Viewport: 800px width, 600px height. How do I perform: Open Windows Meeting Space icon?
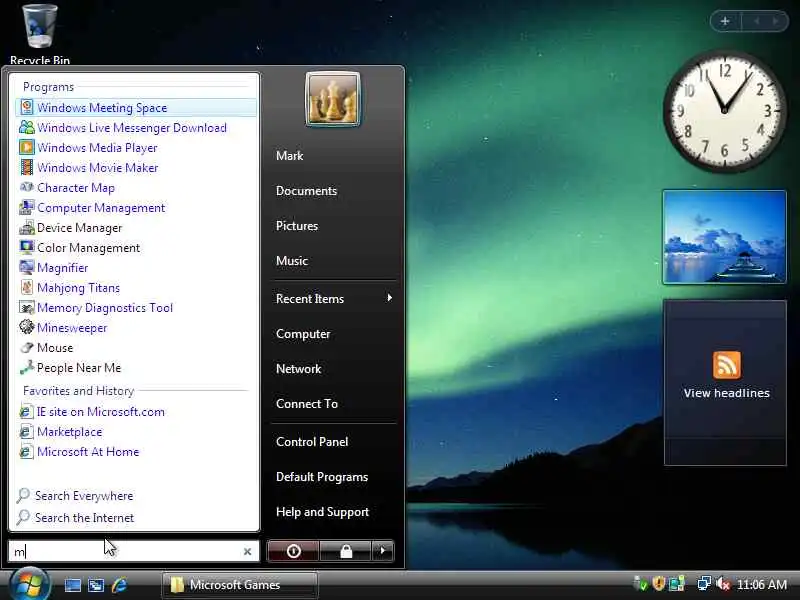[x=27, y=108]
